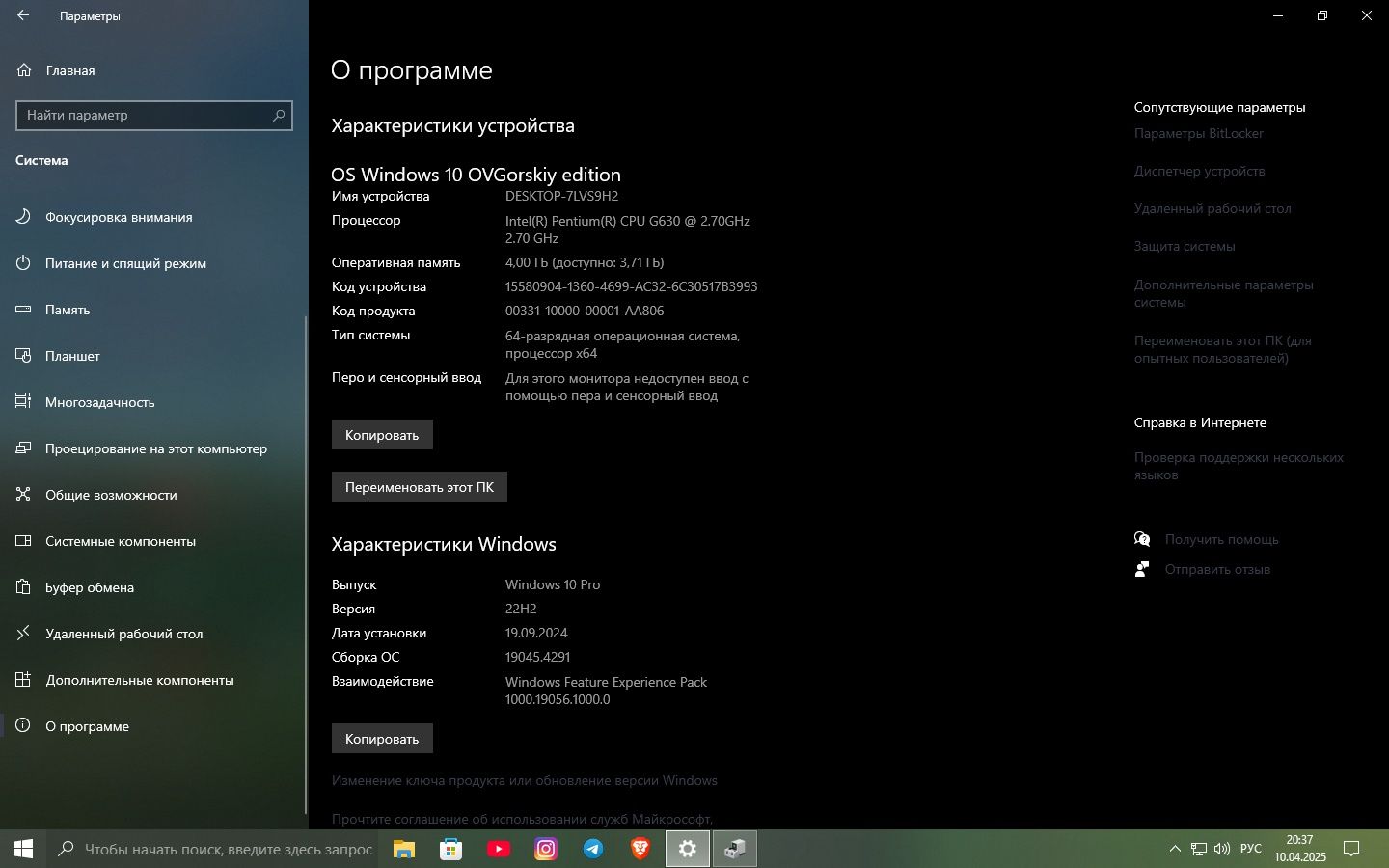Open Telegram from the taskbar
Image resolution: width=1389 pixels, height=868 pixels.
[593, 849]
